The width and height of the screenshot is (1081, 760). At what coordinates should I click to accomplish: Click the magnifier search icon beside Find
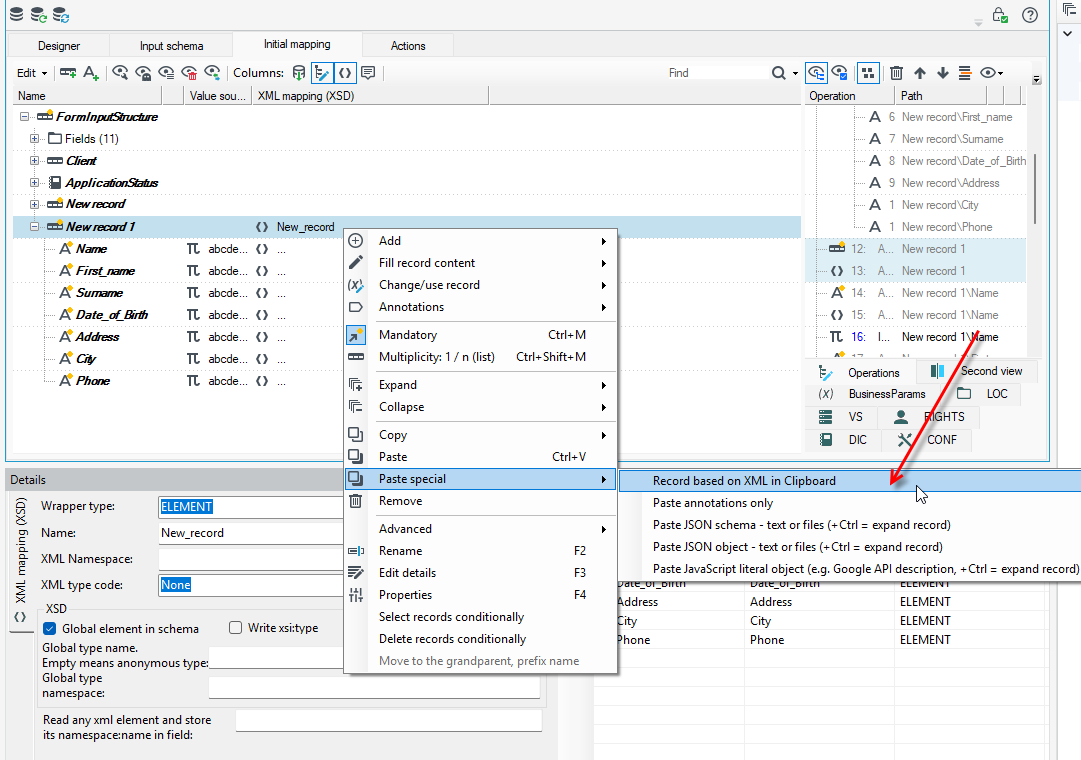(x=778, y=72)
